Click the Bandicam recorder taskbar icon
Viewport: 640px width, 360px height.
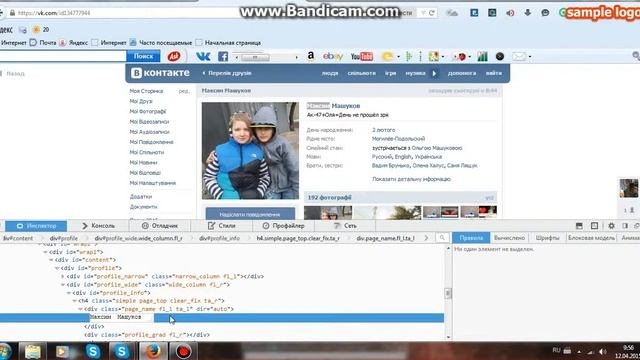(x=183, y=351)
